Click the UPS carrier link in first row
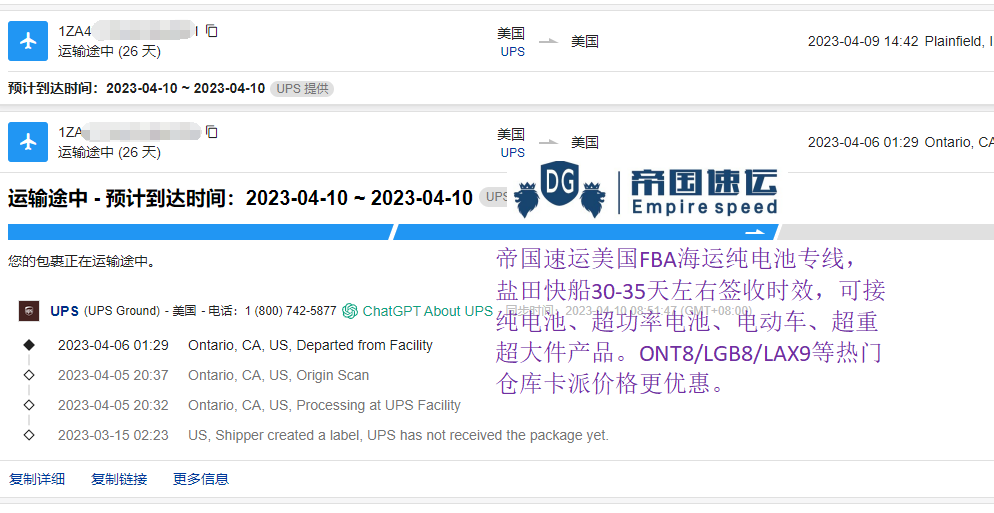 [513, 52]
